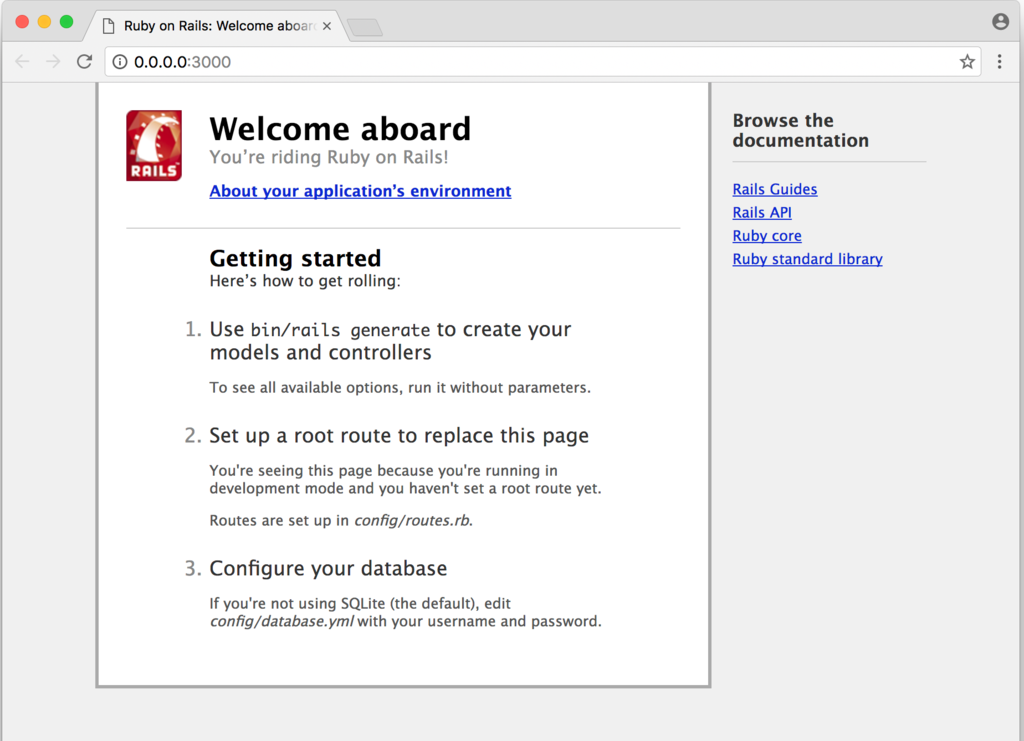The image size is (1024, 741).
Task: Click the Rails logo image
Action: (154, 146)
